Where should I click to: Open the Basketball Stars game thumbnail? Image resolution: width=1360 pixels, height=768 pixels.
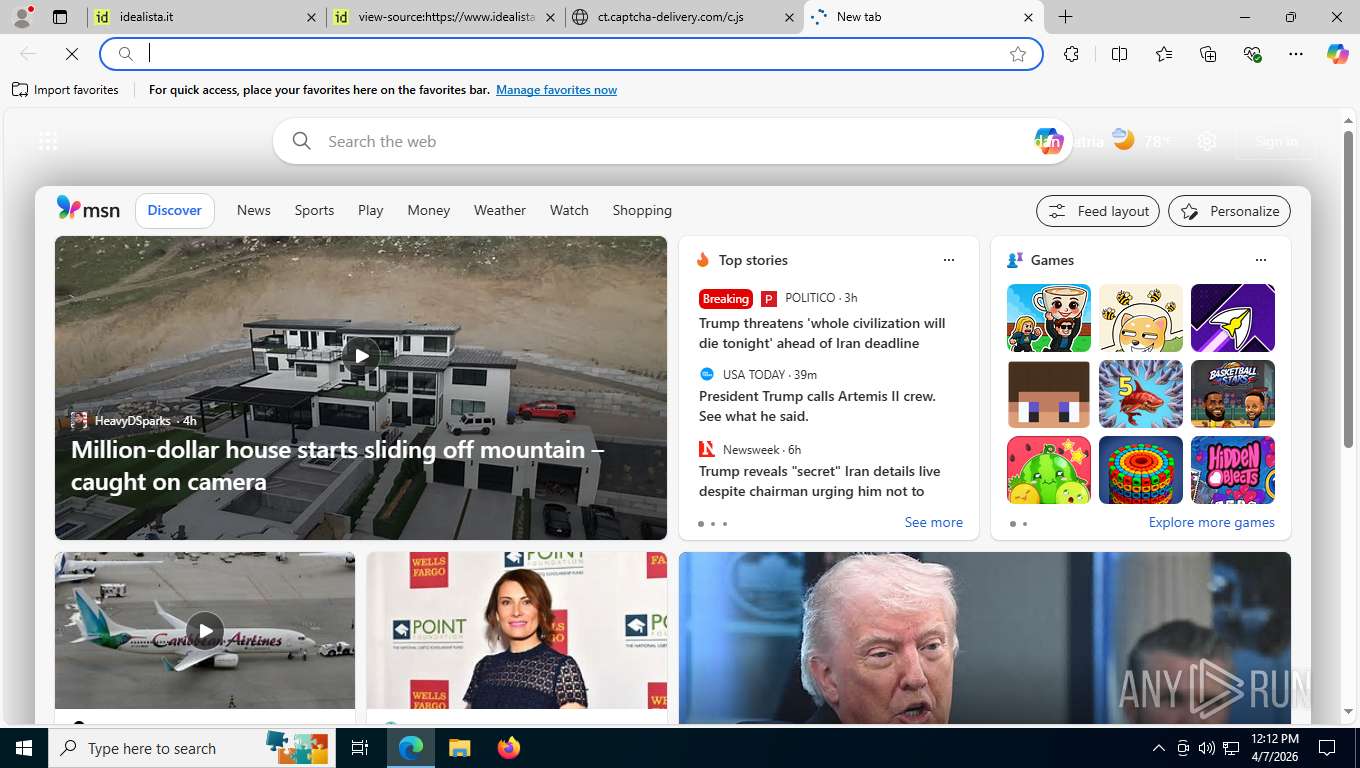point(1232,394)
